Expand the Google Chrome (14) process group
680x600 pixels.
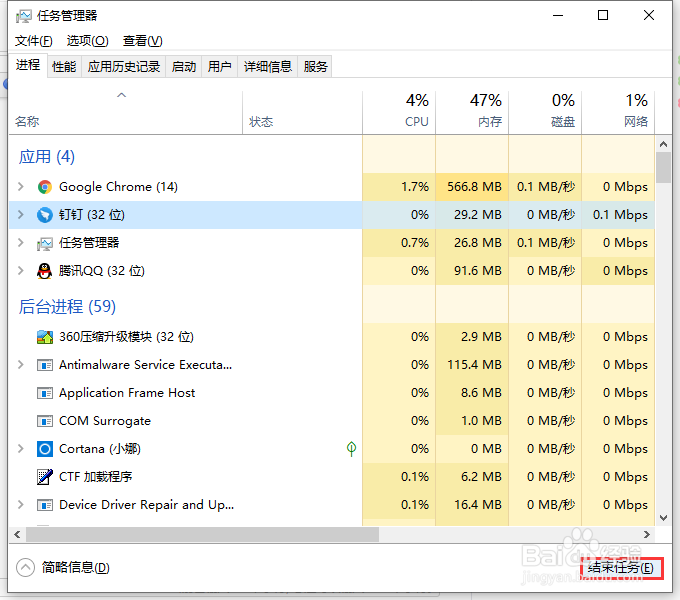(20, 187)
